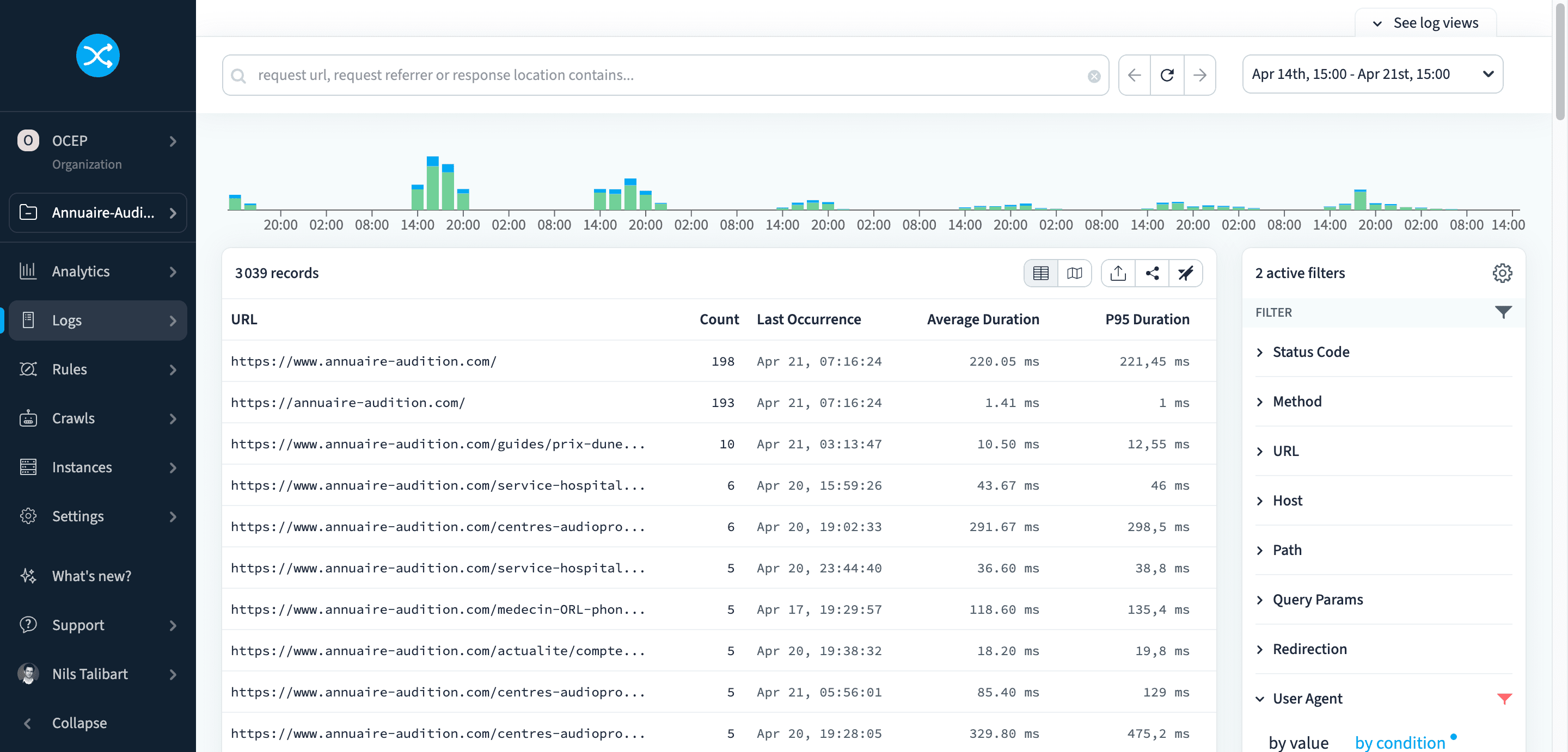Click the blue shuffle logo icon

click(97, 56)
